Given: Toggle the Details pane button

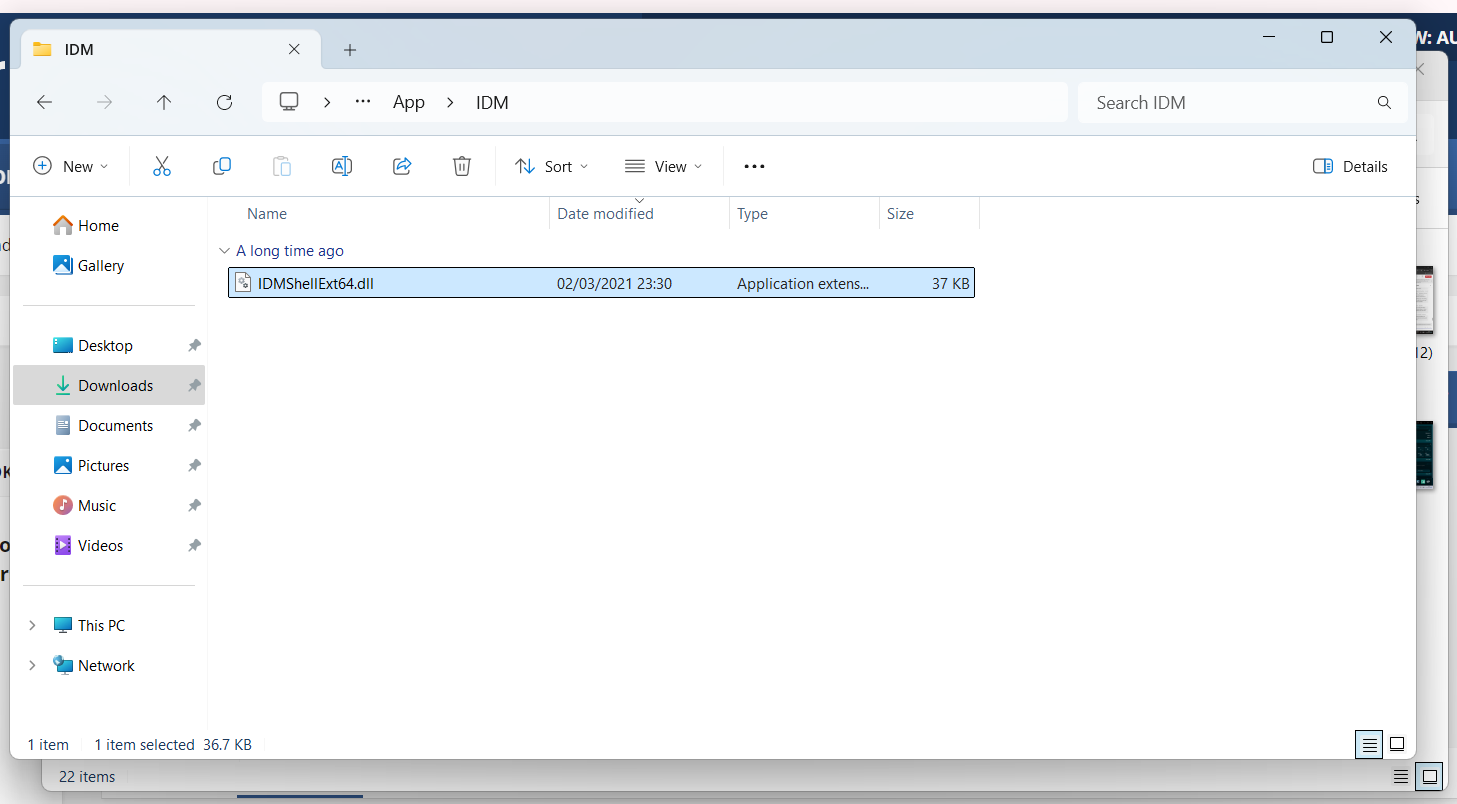Looking at the screenshot, I should click(1350, 167).
